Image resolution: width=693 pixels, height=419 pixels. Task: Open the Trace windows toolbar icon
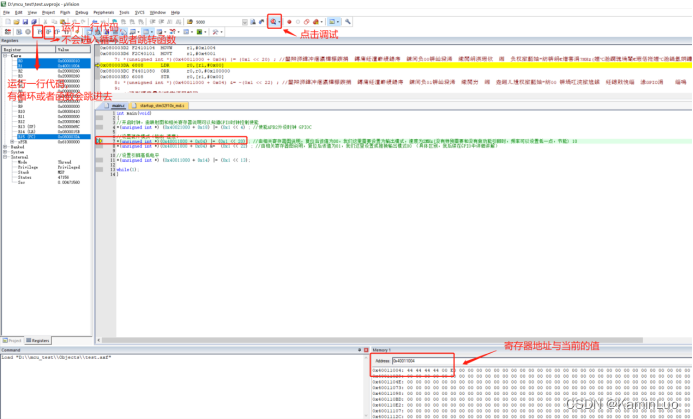pyautogui.click(x=186, y=32)
